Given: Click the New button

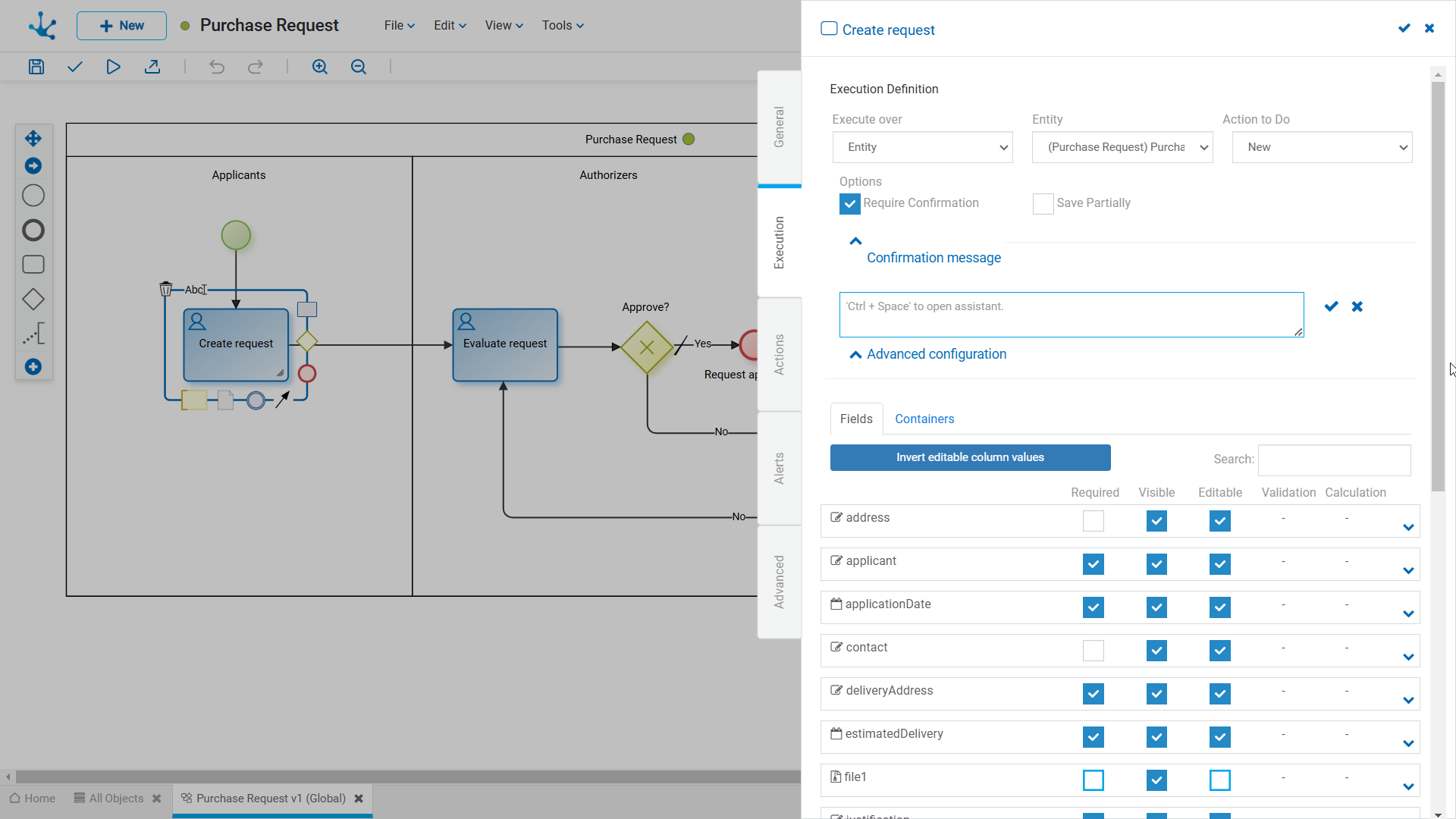Looking at the screenshot, I should pos(121,25).
